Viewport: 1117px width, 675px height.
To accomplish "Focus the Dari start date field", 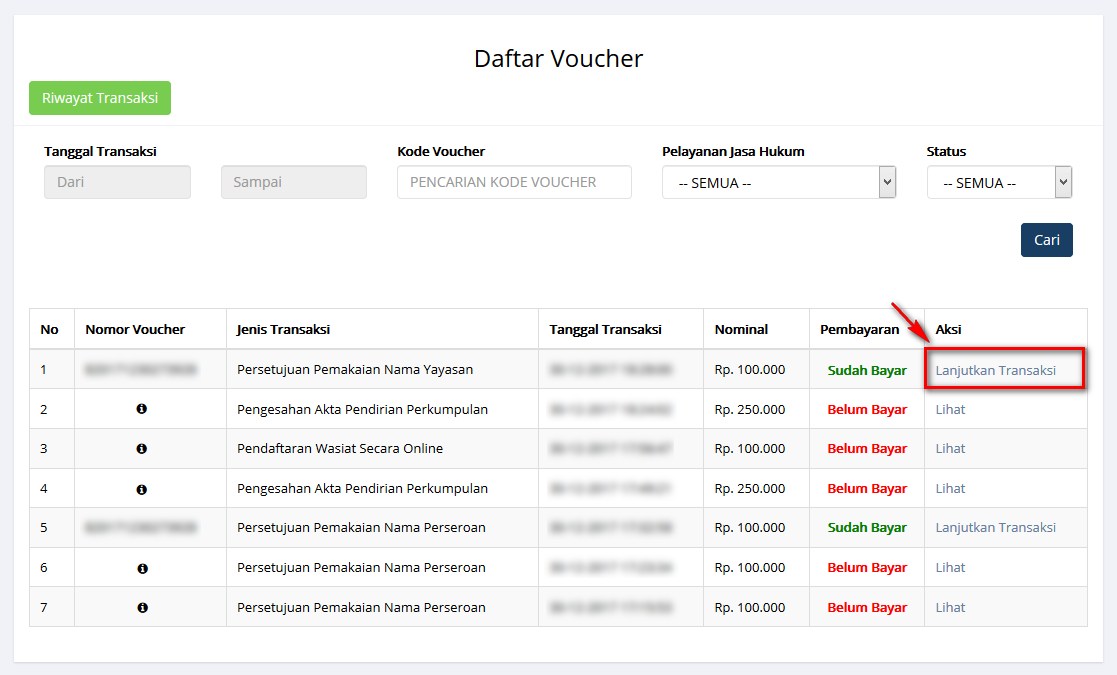I will (117, 182).
